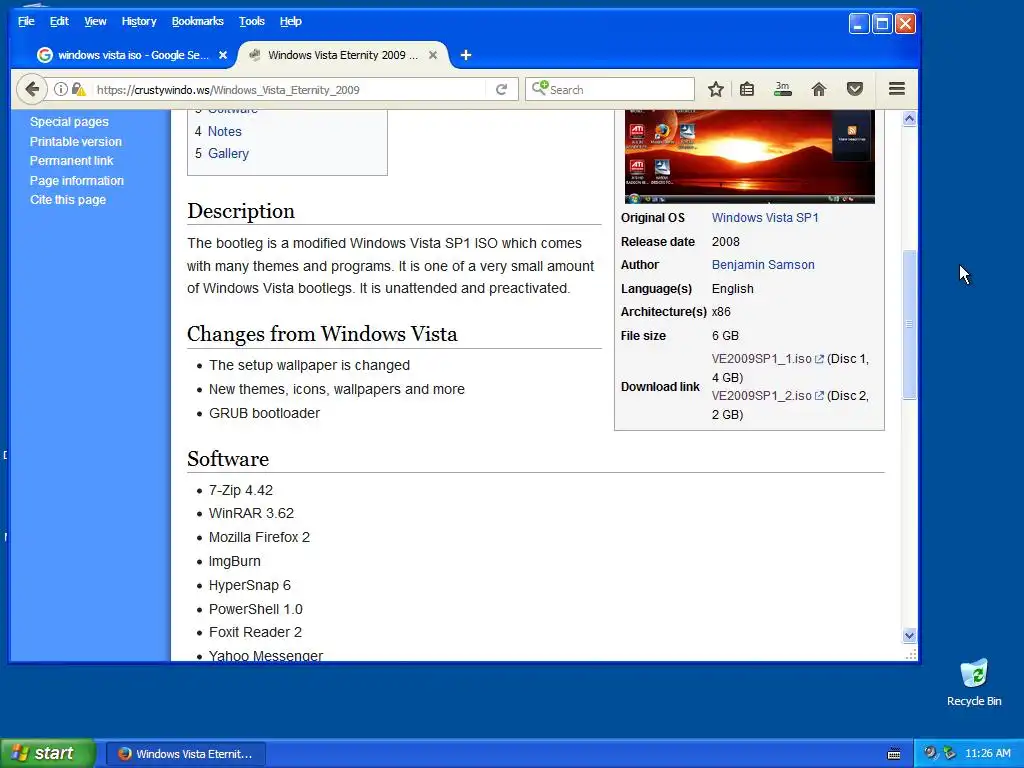Open Recycle Bin on desktop

[x=974, y=683]
